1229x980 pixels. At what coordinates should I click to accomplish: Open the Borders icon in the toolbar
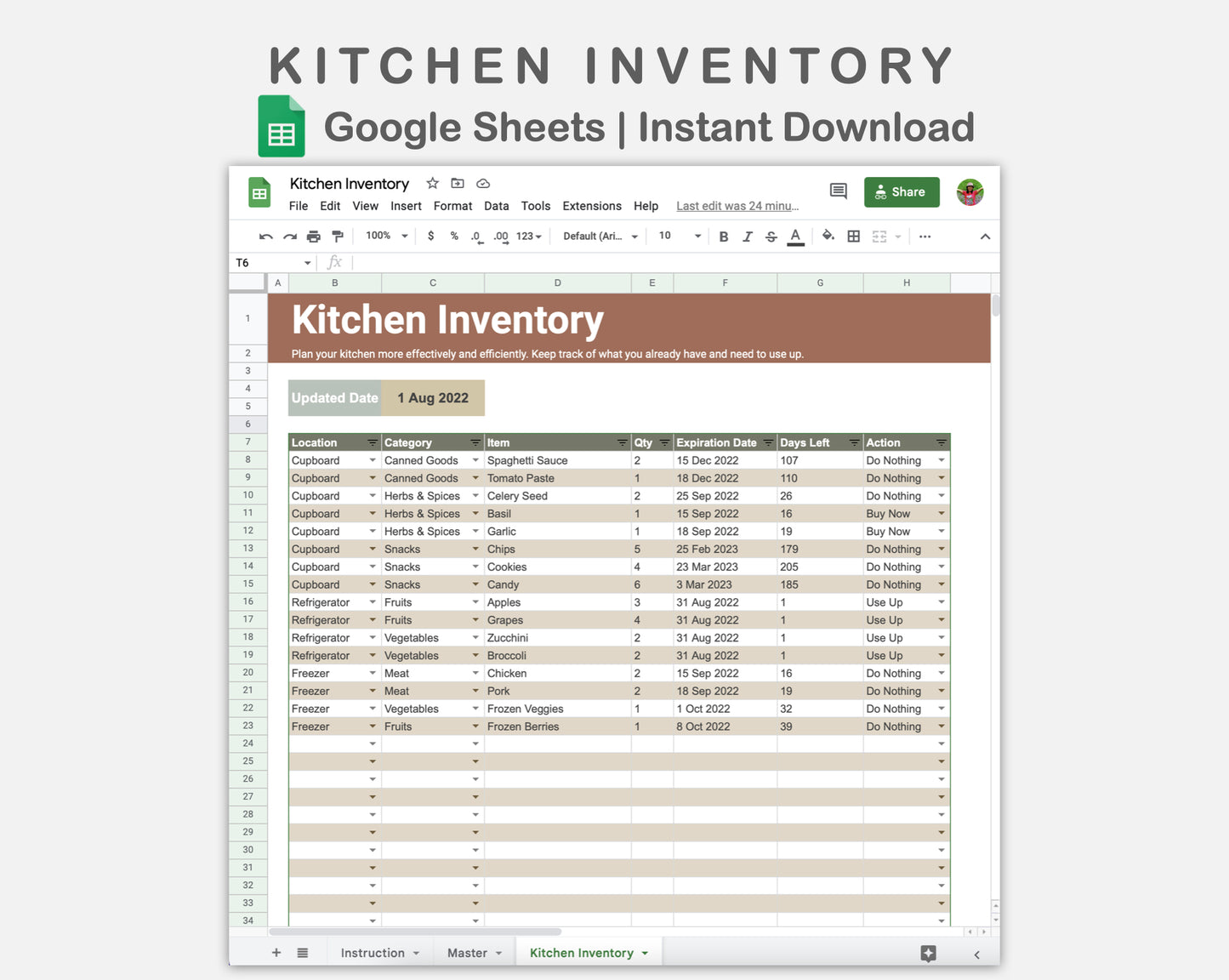853,236
